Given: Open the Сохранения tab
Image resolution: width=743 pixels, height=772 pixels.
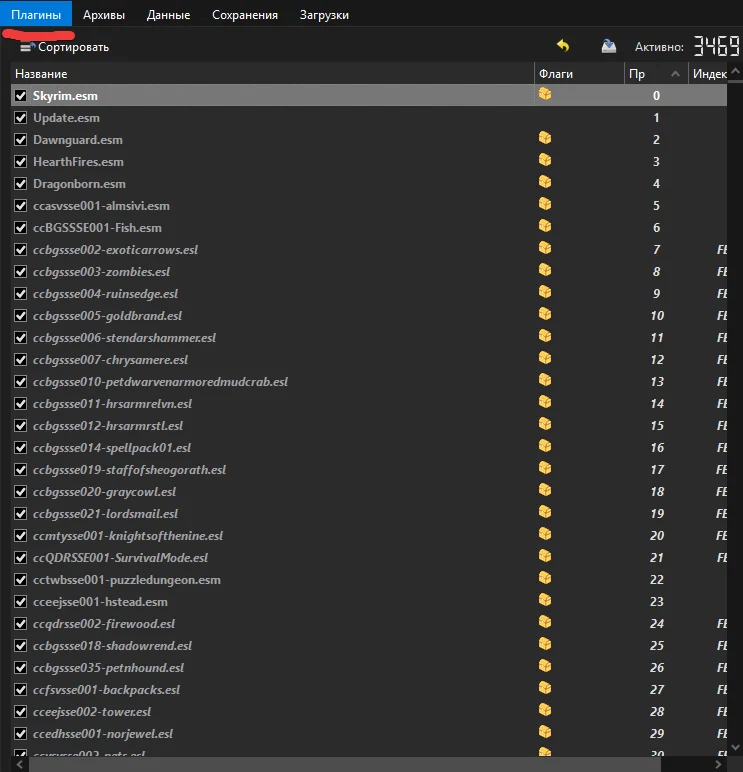Looking at the screenshot, I should coord(245,15).
